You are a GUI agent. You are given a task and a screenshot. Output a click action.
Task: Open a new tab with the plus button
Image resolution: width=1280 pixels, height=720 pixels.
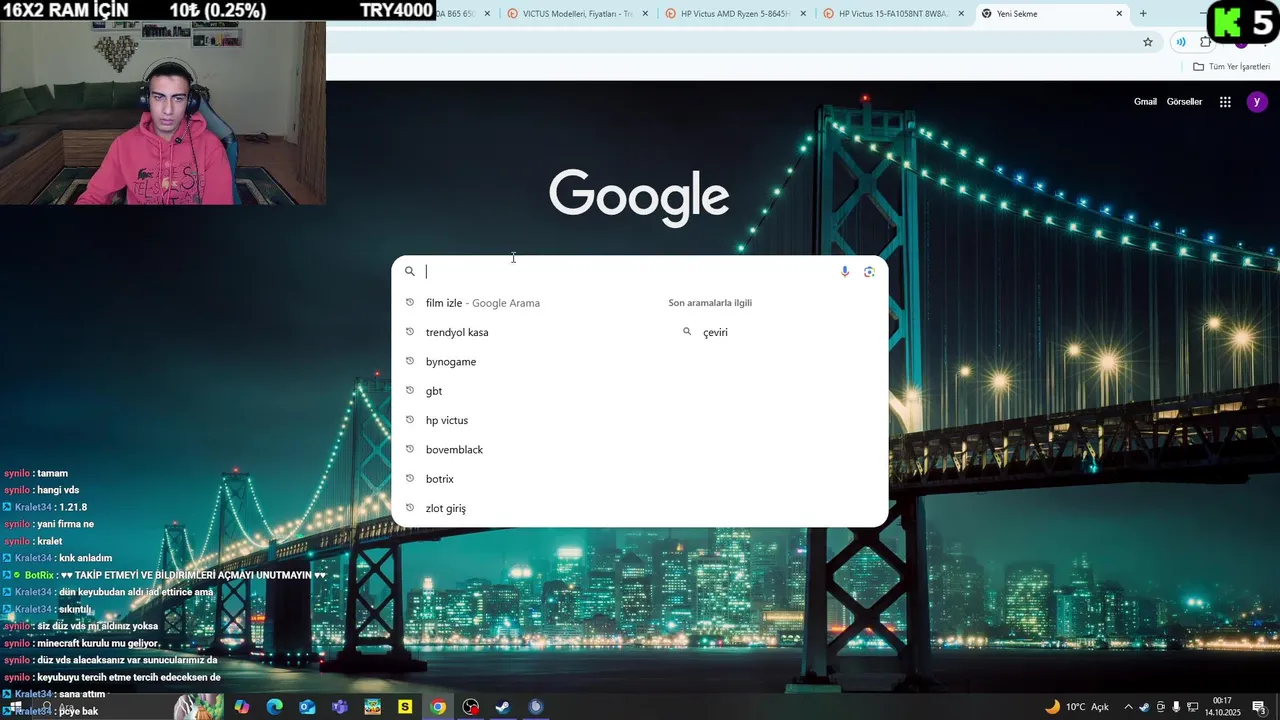click(x=1143, y=14)
